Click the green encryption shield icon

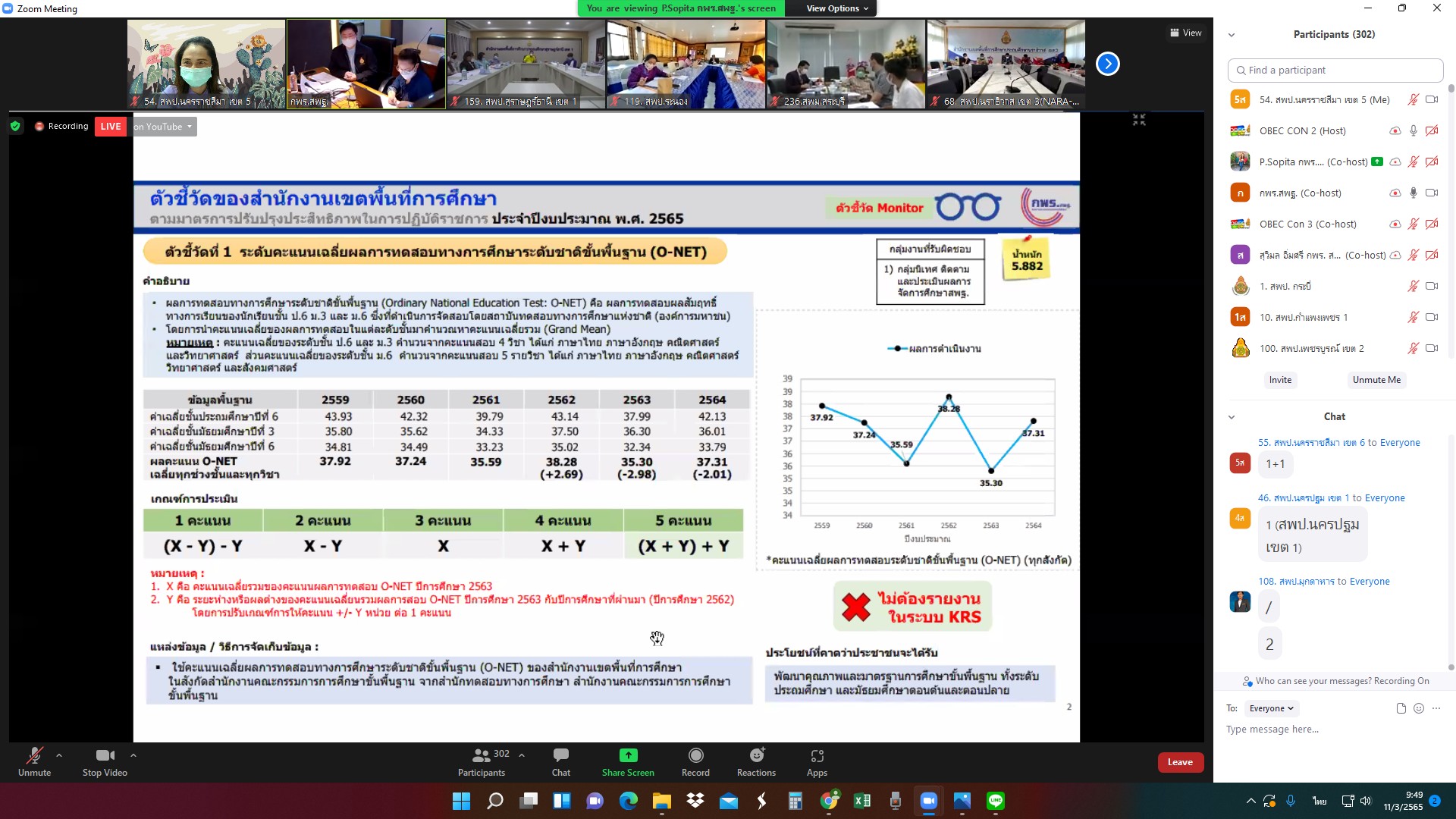click(x=15, y=126)
